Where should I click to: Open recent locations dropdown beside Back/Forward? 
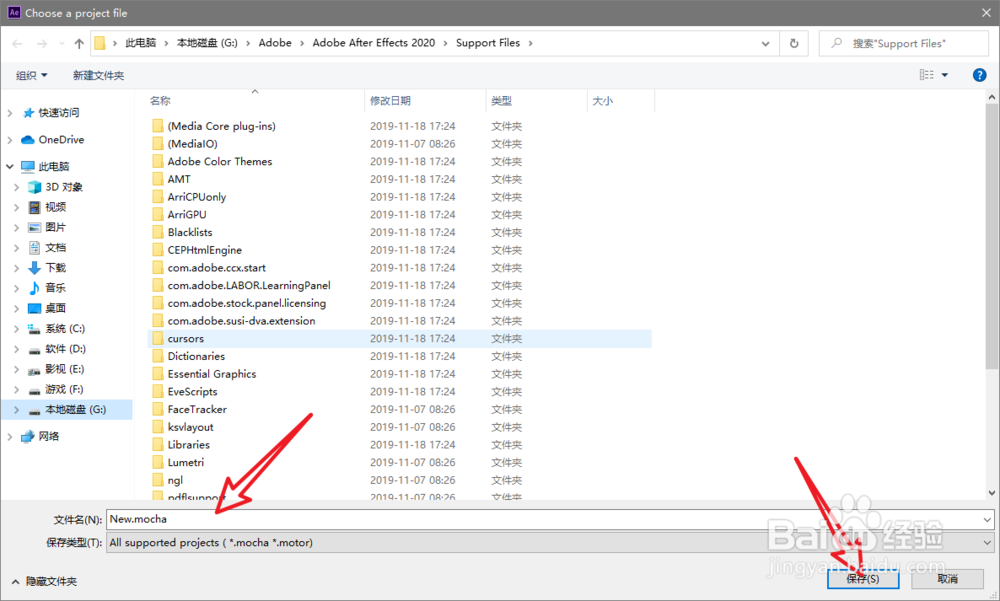(x=62, y=43)
